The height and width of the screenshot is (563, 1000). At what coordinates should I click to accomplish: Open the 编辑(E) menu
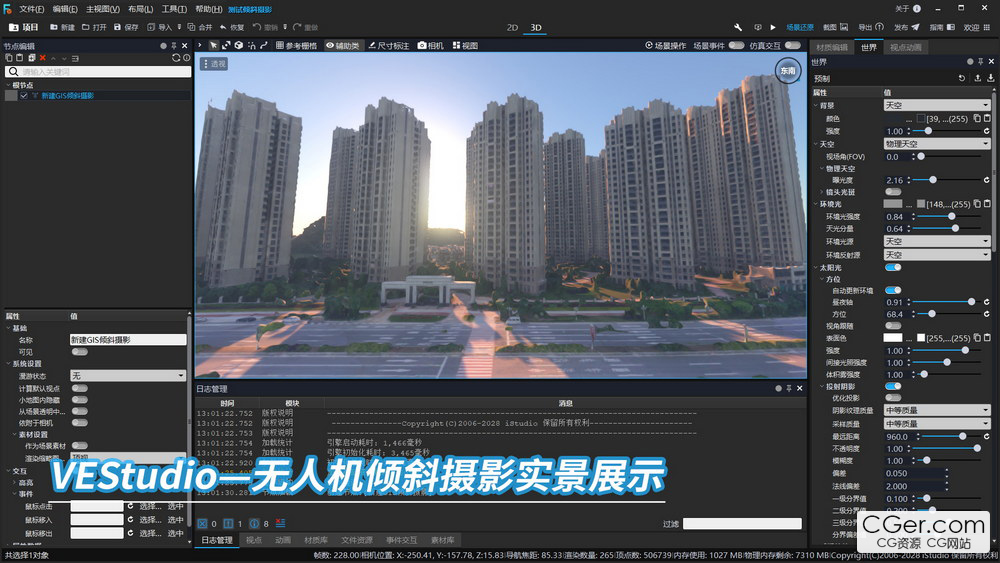(64, 9)
